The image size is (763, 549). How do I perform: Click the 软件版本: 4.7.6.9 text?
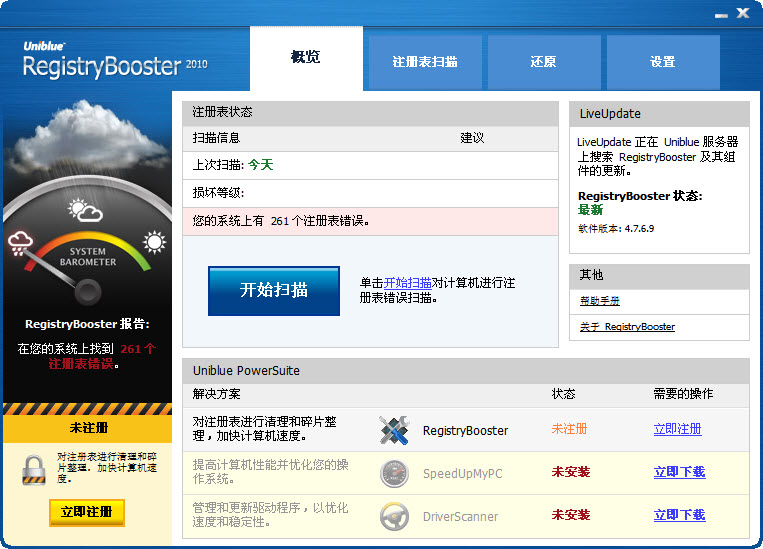616,229
